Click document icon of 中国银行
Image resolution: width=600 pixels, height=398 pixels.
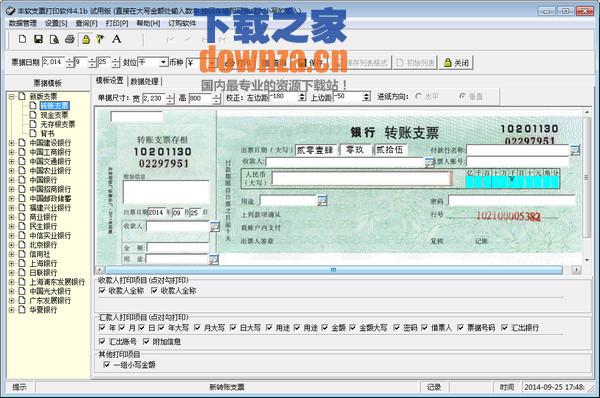(x=22, y=179)
